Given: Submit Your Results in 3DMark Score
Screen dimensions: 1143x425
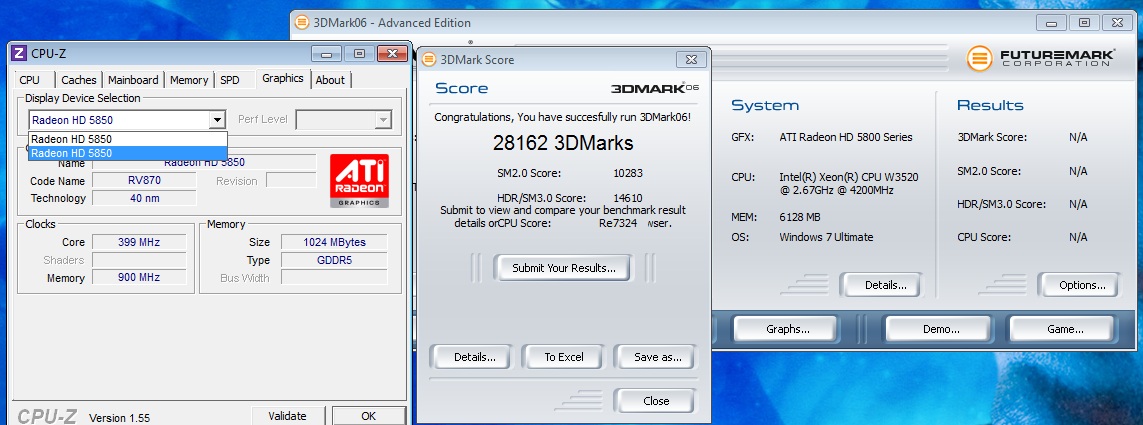Looking at the screenshot, I should pos(564,268).
